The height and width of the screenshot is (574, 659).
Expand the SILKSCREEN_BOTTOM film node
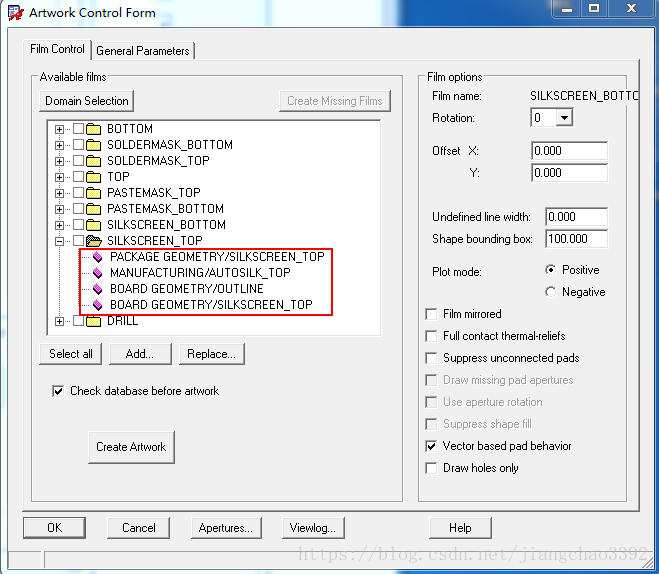[59, 225]
